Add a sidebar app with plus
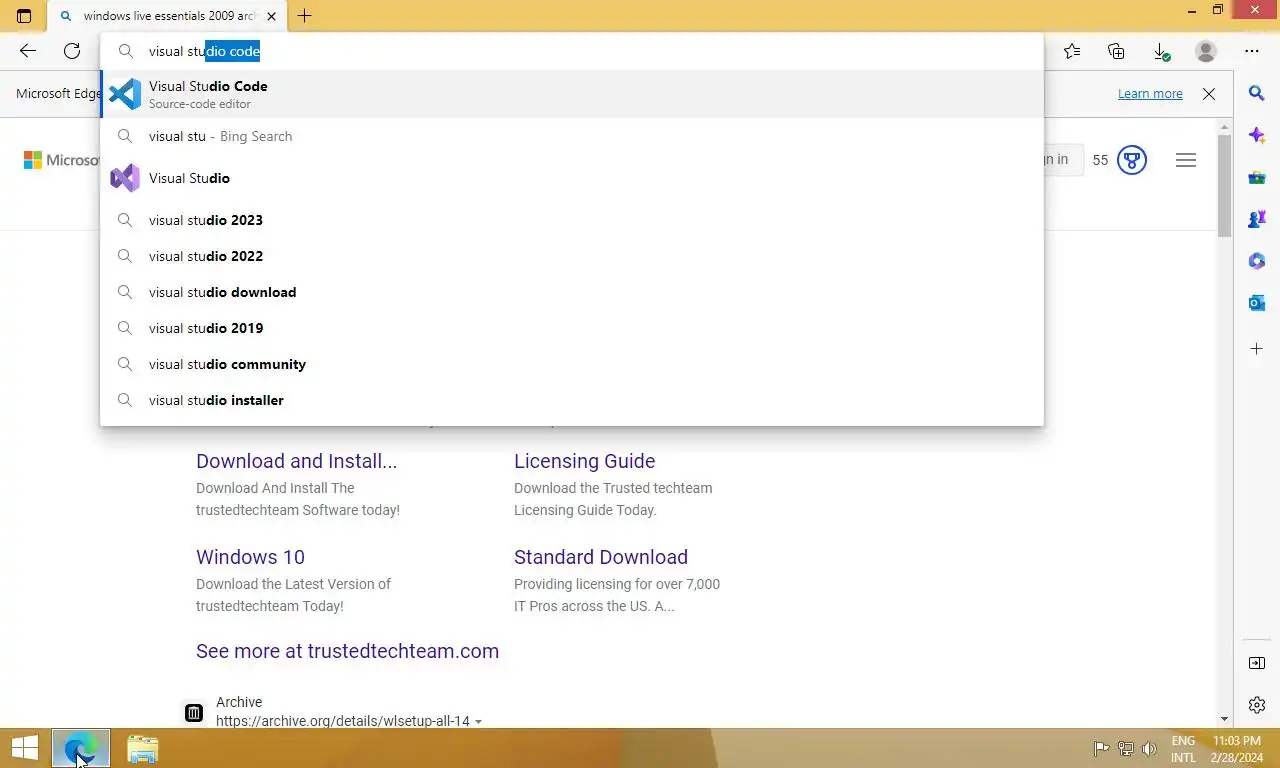Screen dimensions: 1280x768 coord(1257,349)
